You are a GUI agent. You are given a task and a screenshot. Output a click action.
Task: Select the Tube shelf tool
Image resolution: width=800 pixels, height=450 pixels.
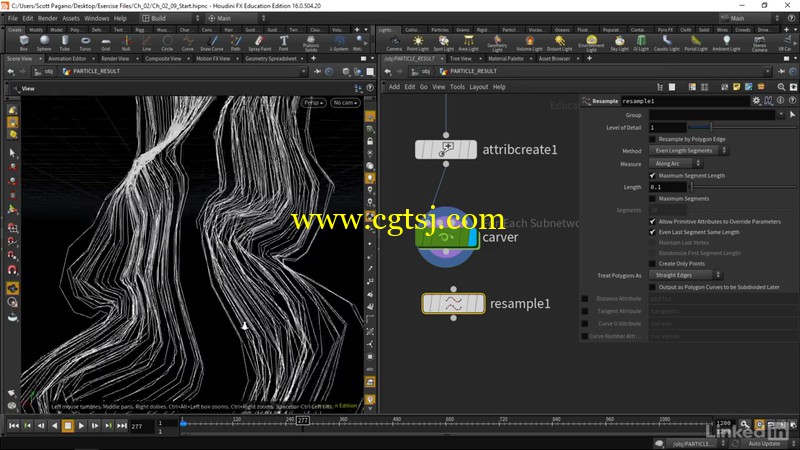[x=65, y=43]
